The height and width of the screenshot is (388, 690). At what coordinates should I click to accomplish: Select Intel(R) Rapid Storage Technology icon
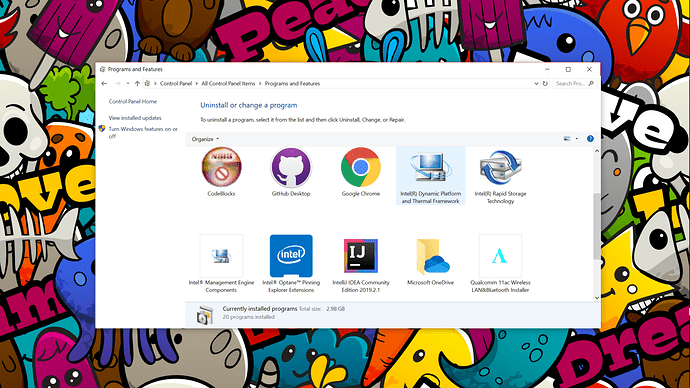tap(500, 167)
